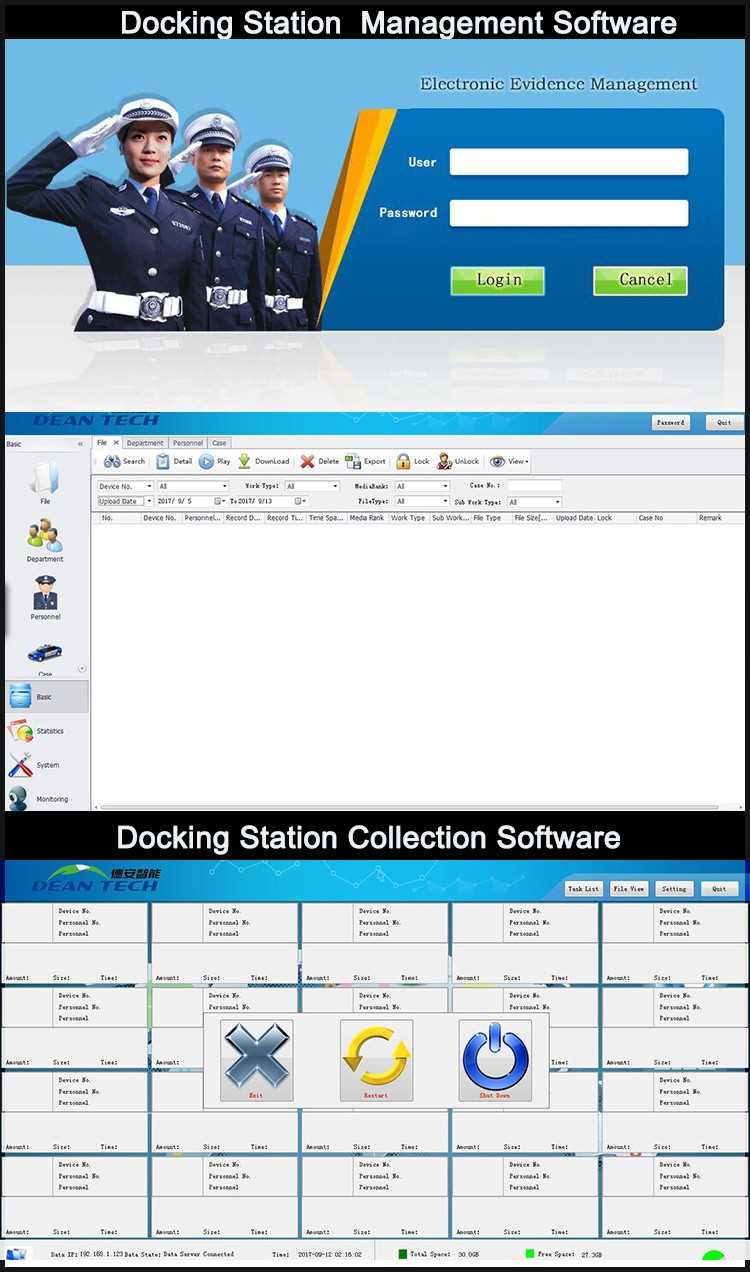Click the yellow Restart arrows icon
750x1272 pixels.
point(376,1056)
